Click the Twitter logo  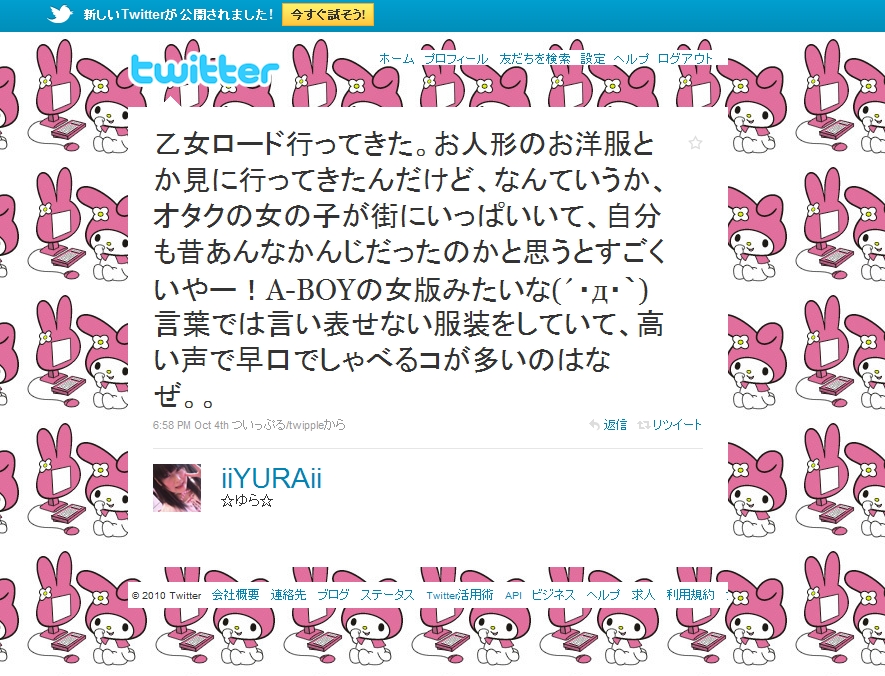(x=204, y=71)
